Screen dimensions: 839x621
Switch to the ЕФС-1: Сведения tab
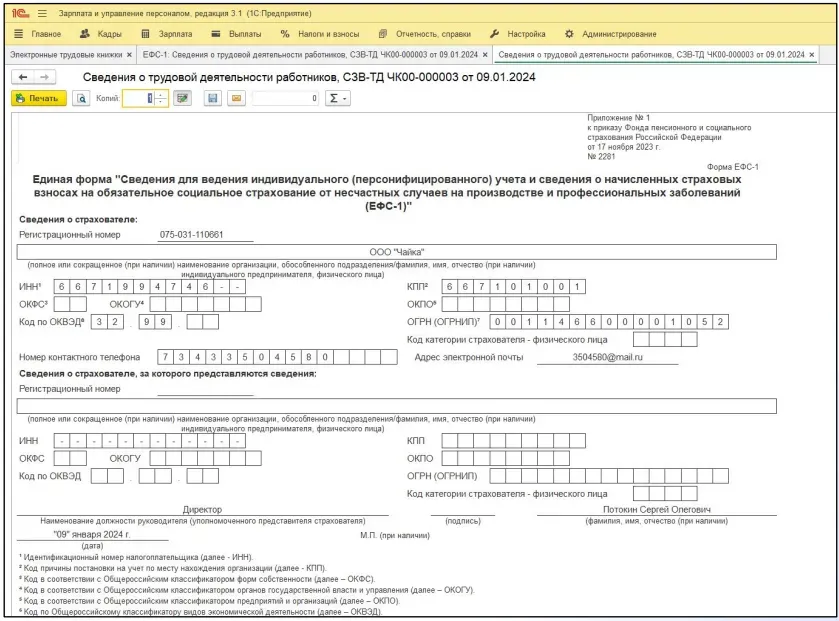pos(310,55)
